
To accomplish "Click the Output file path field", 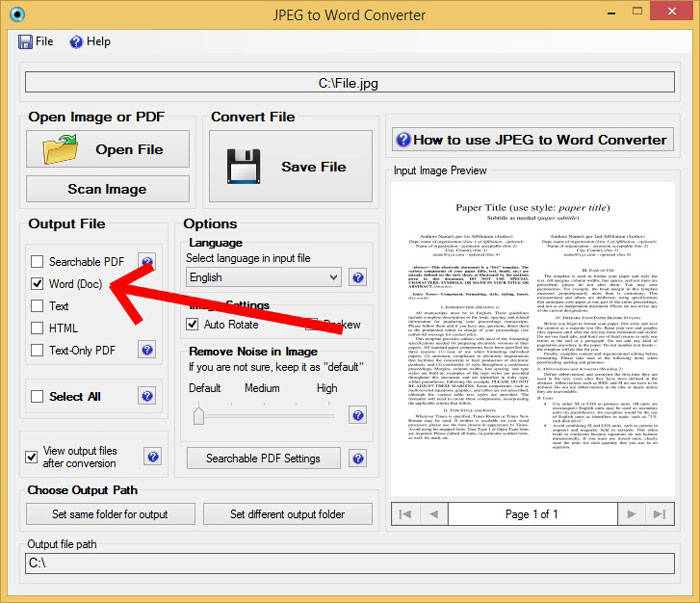I will pos(349,564).
